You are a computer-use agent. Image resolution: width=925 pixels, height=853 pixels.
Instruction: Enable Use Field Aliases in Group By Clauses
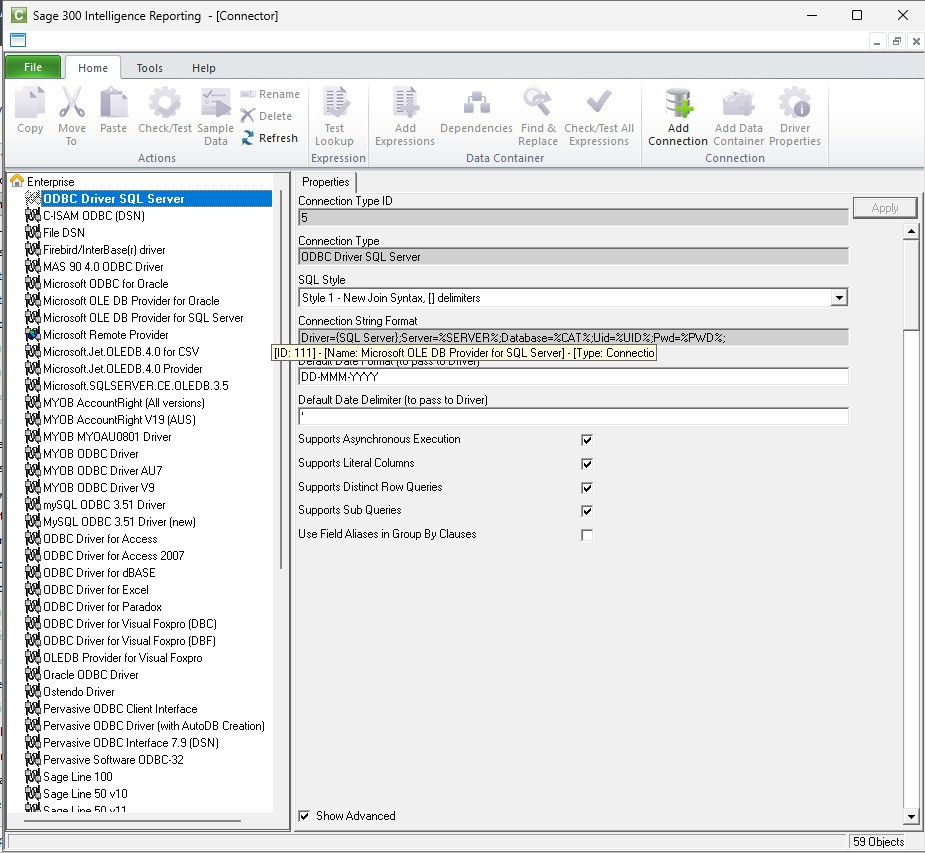[x=586, y=535]
